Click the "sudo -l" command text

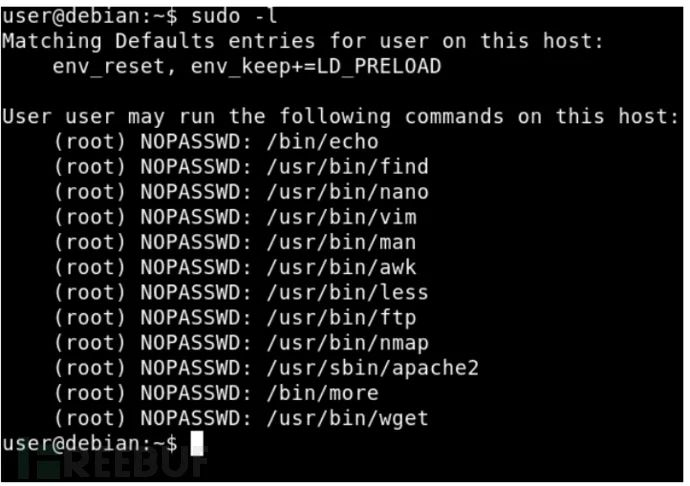(218, 16)
